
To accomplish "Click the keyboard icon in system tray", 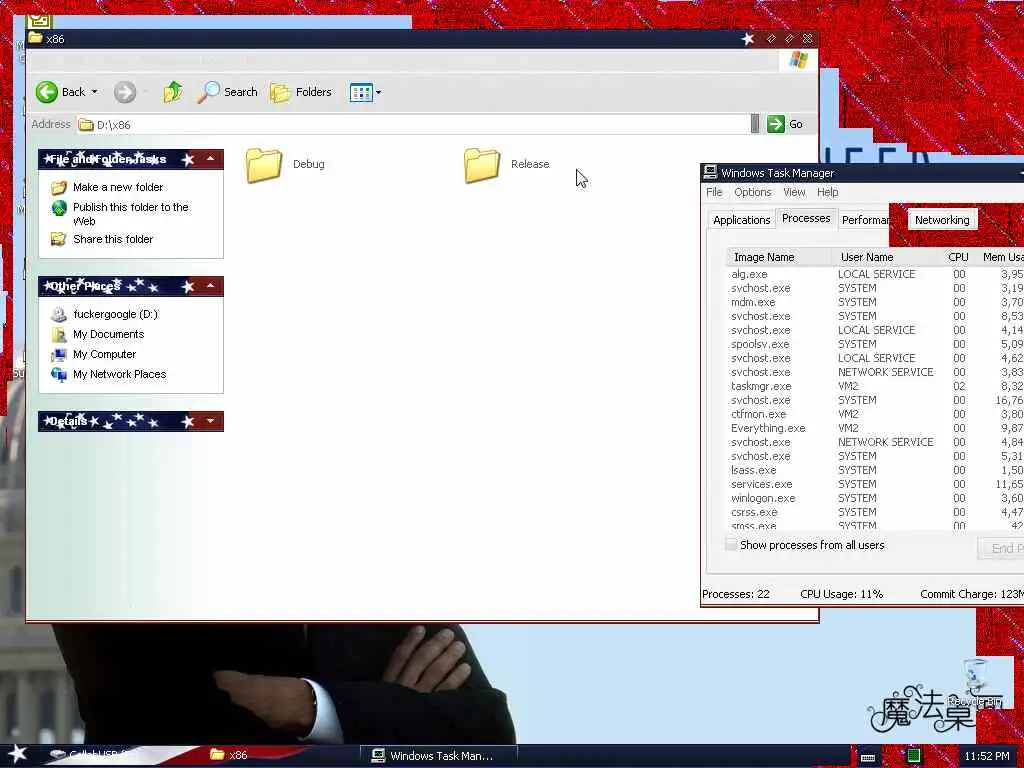I will (868, 757).
